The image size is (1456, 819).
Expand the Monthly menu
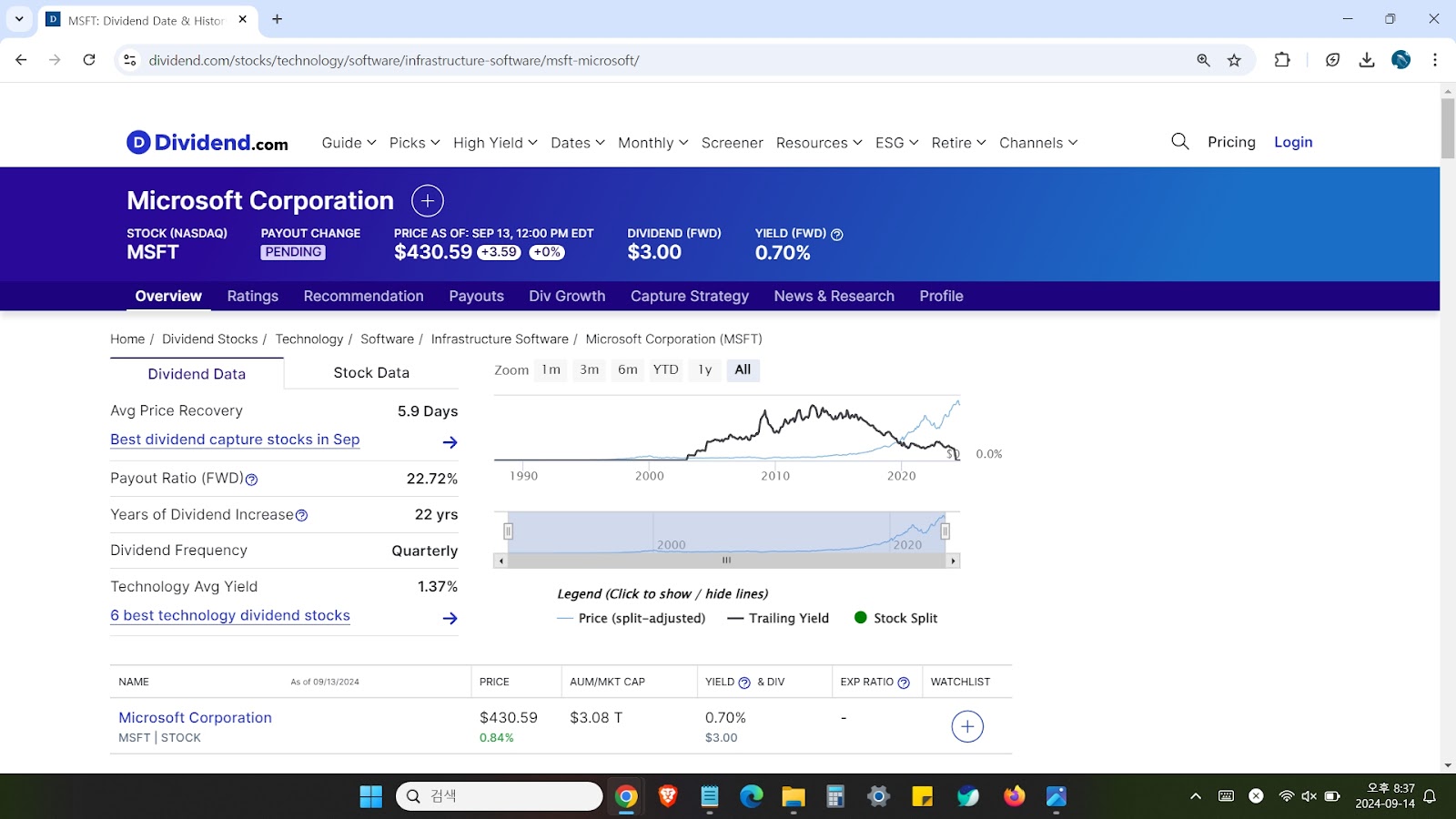pos(652,143)
